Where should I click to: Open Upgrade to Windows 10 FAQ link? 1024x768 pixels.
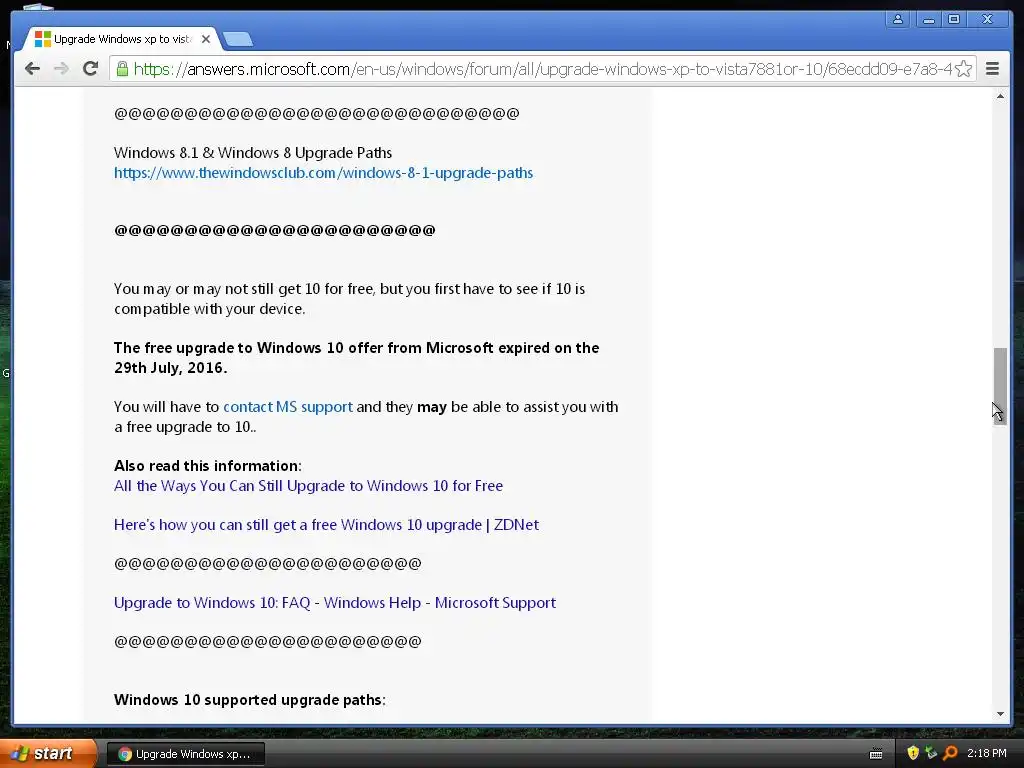[x=335, y=603]
